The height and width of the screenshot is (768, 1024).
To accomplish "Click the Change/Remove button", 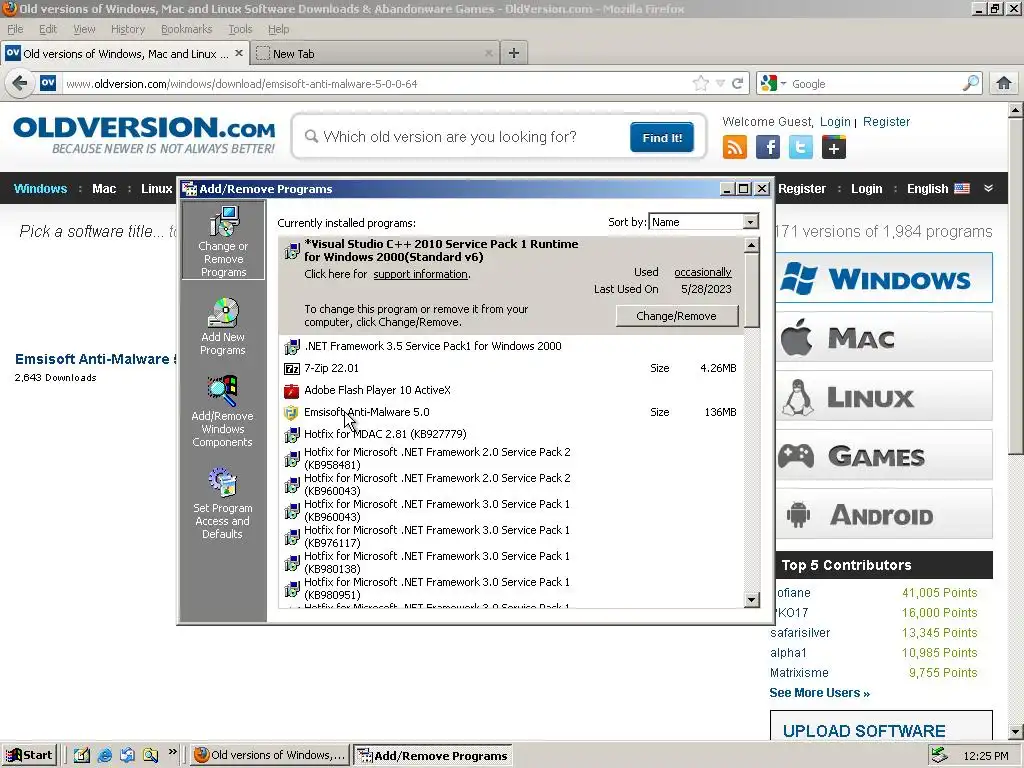I will (677, 316).
